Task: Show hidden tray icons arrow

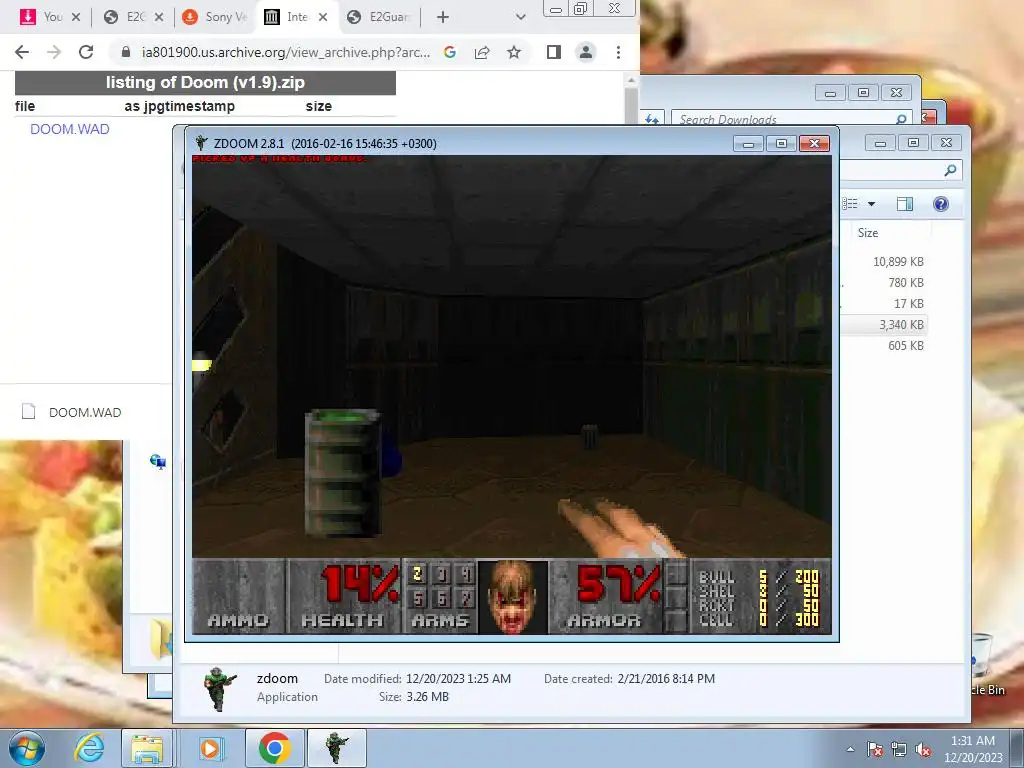Action: point(850,749)
